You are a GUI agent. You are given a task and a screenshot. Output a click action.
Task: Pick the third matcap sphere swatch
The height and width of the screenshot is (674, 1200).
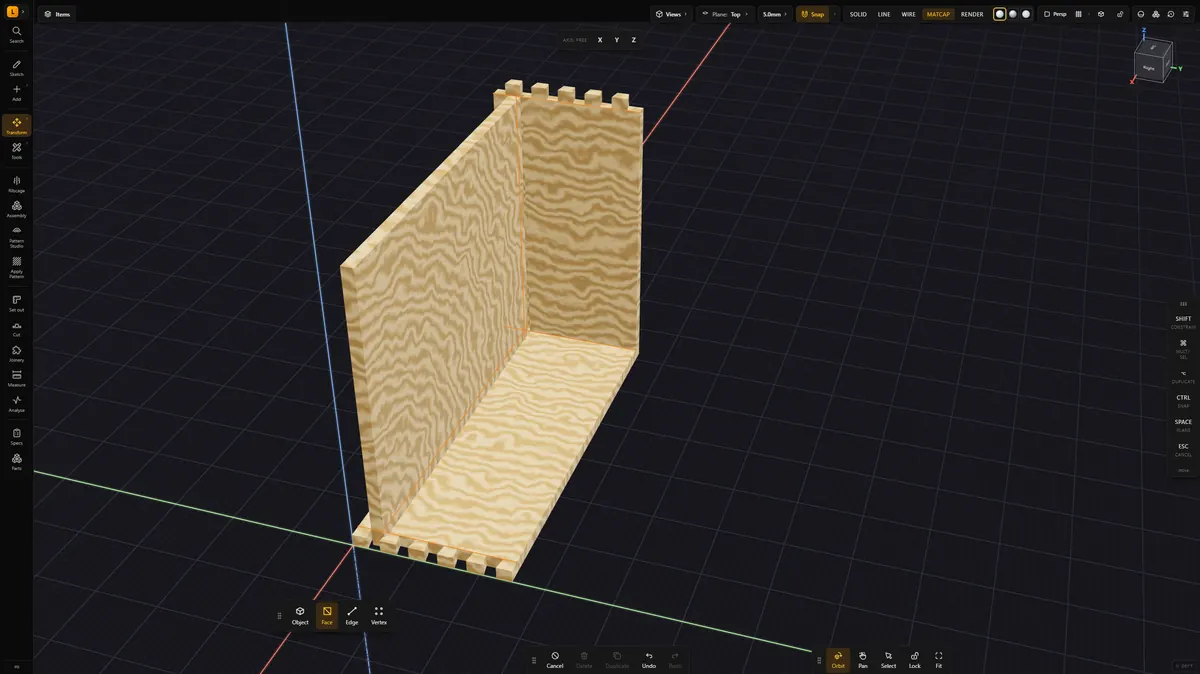point(1026,14)
